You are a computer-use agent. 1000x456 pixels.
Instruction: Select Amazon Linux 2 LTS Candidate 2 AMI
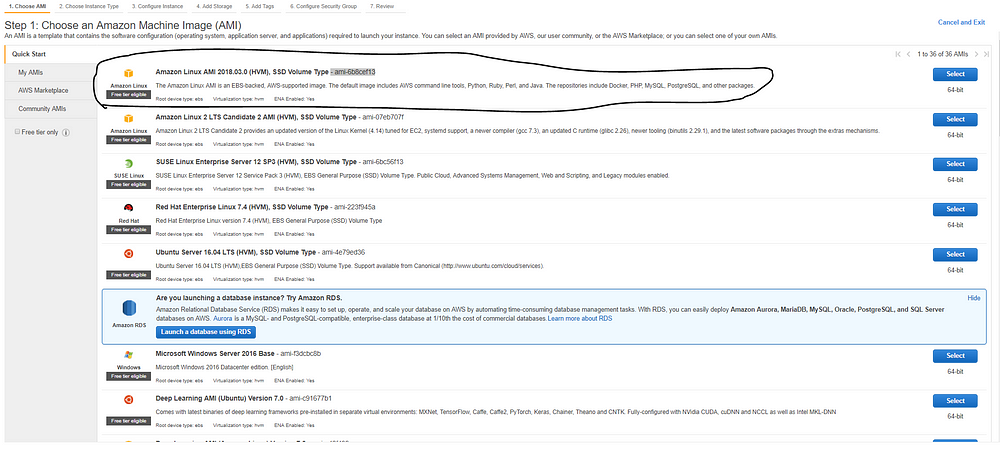955,119
